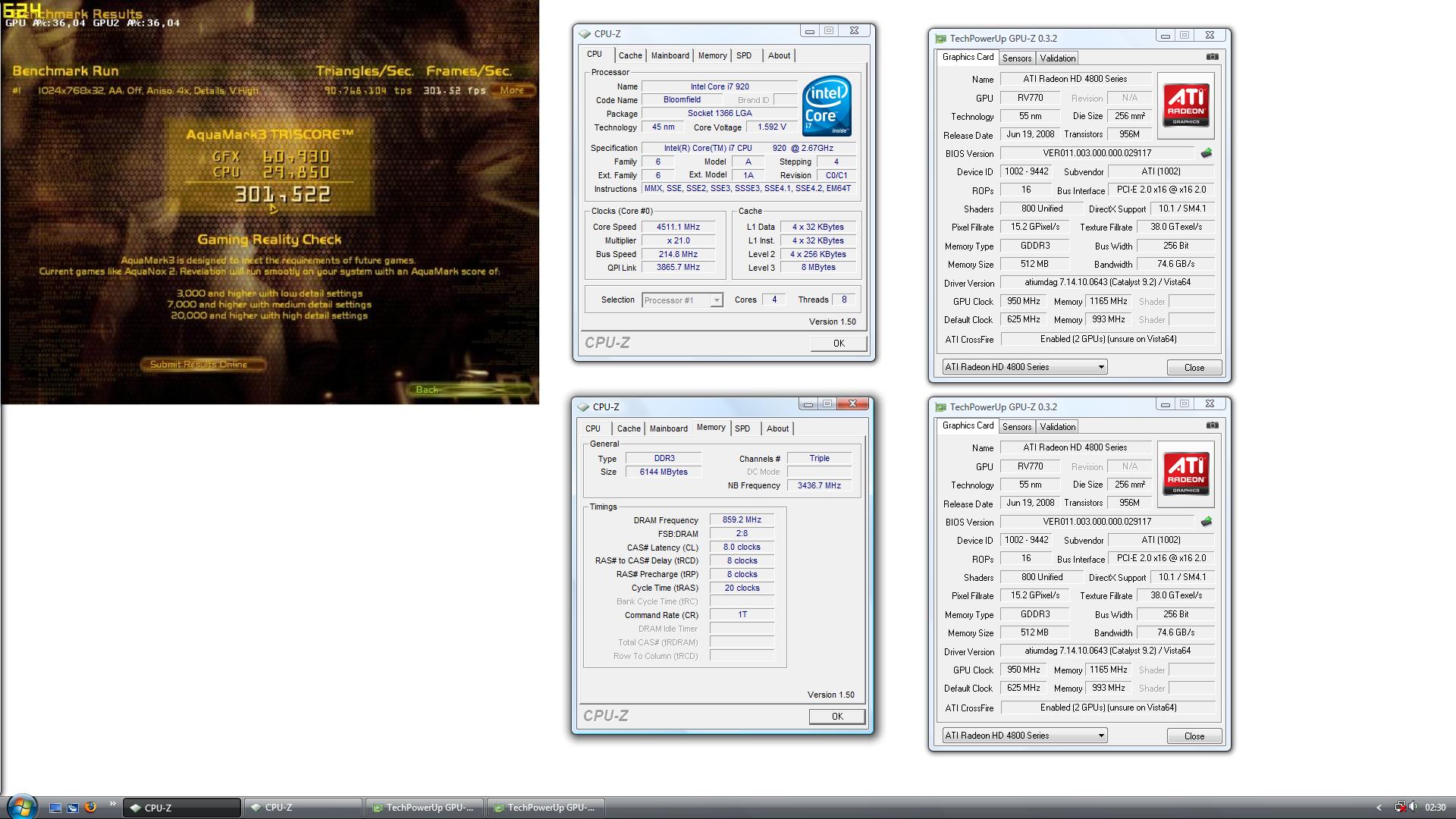Click Memory Type GDDR3 in top GPU-Z
Screen dimensions: 1456x819
(x=1034, y=246)
